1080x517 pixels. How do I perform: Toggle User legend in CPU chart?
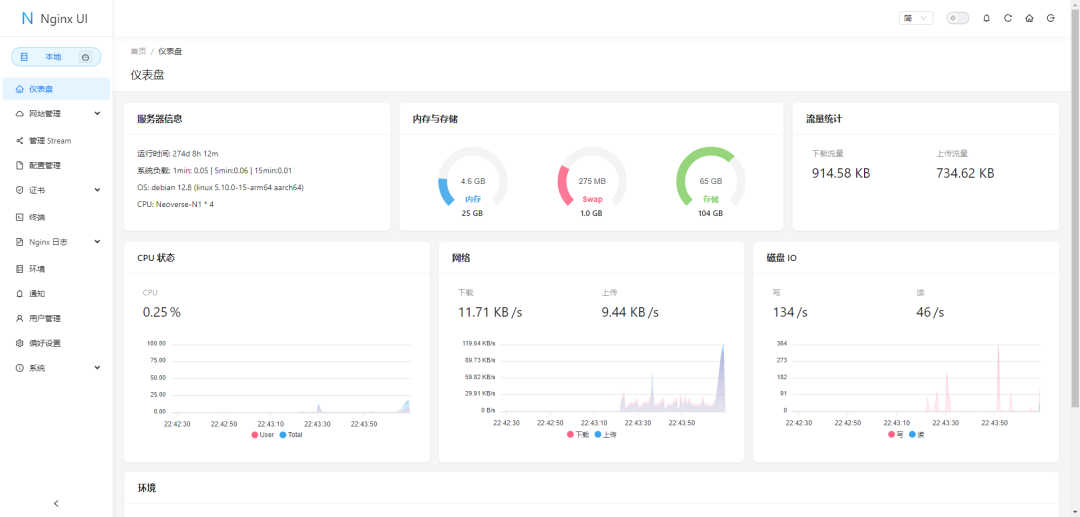click(262, 435)
